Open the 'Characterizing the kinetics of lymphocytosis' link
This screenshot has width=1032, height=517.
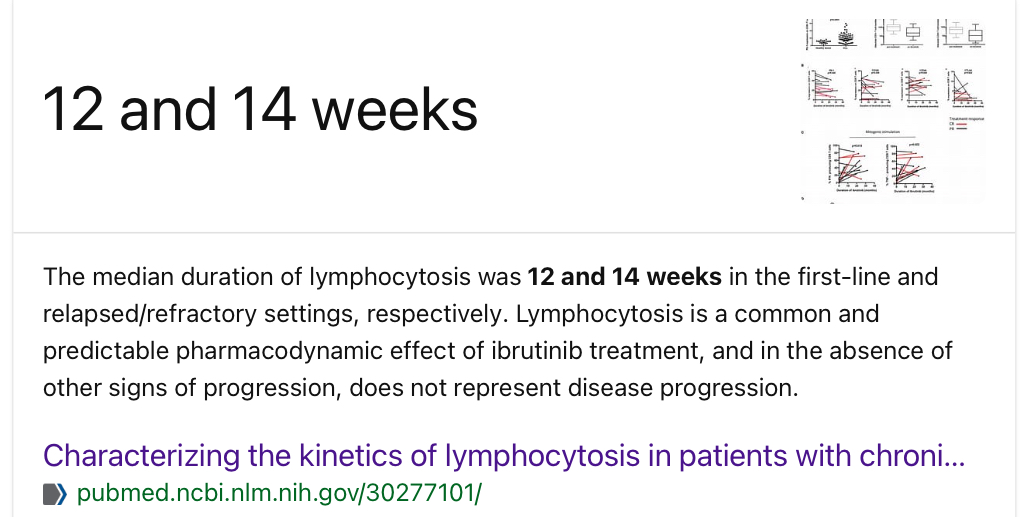[503, 456]
